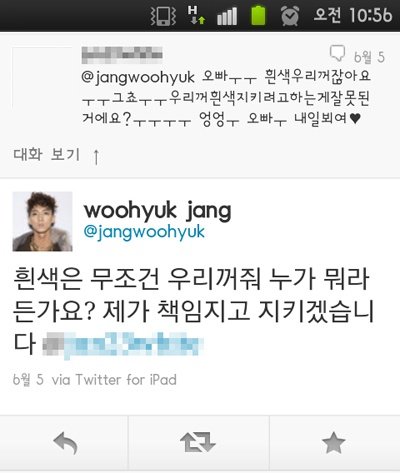Tap the blank avatar of reply author
The image size is (400, 473).
(42, 77)
